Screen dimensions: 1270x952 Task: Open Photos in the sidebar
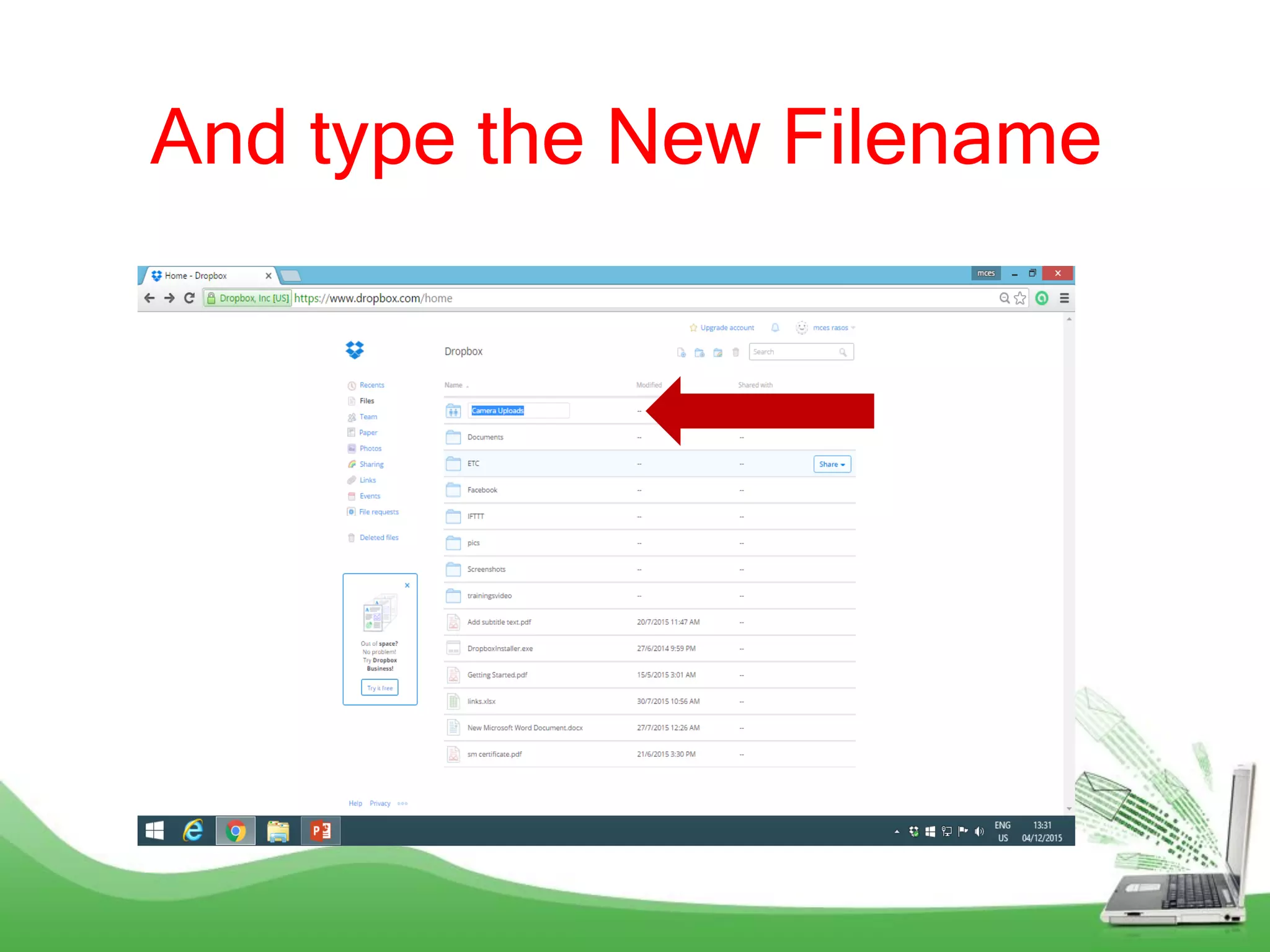(370, 448)
